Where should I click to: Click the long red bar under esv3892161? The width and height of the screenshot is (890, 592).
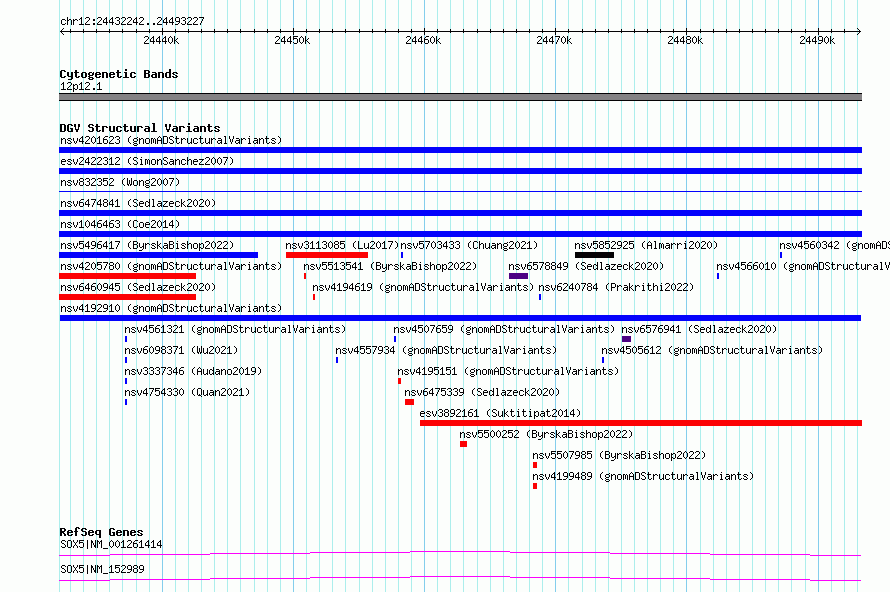tap(641, 423)
